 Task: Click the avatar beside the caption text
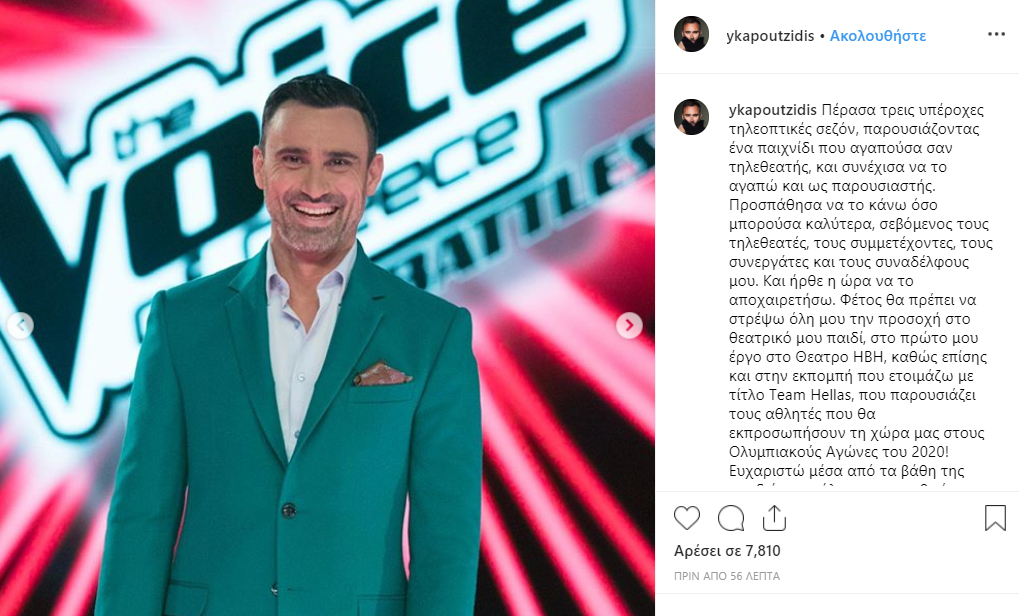tap(691, 117)
